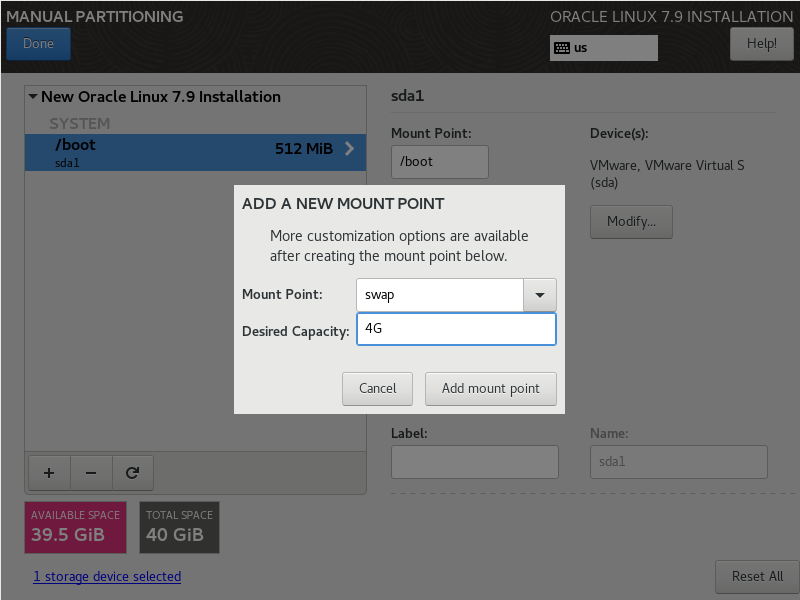
Task: Click the swap mount point text field
Action: [440, 295]
